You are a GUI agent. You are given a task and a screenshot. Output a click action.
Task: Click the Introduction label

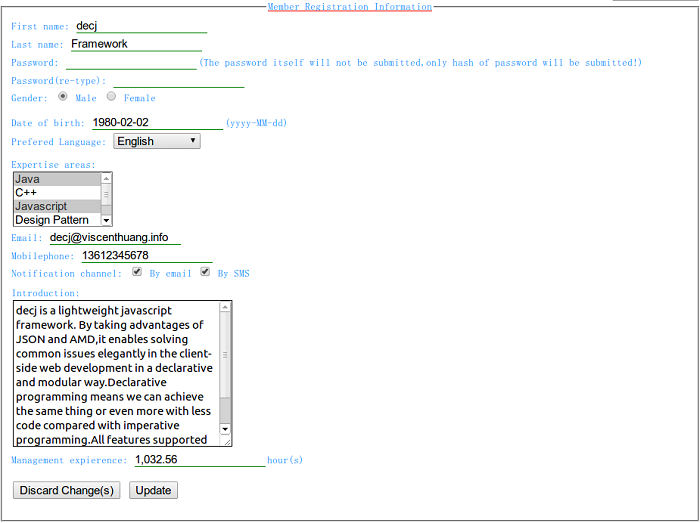tap(46, 293)
